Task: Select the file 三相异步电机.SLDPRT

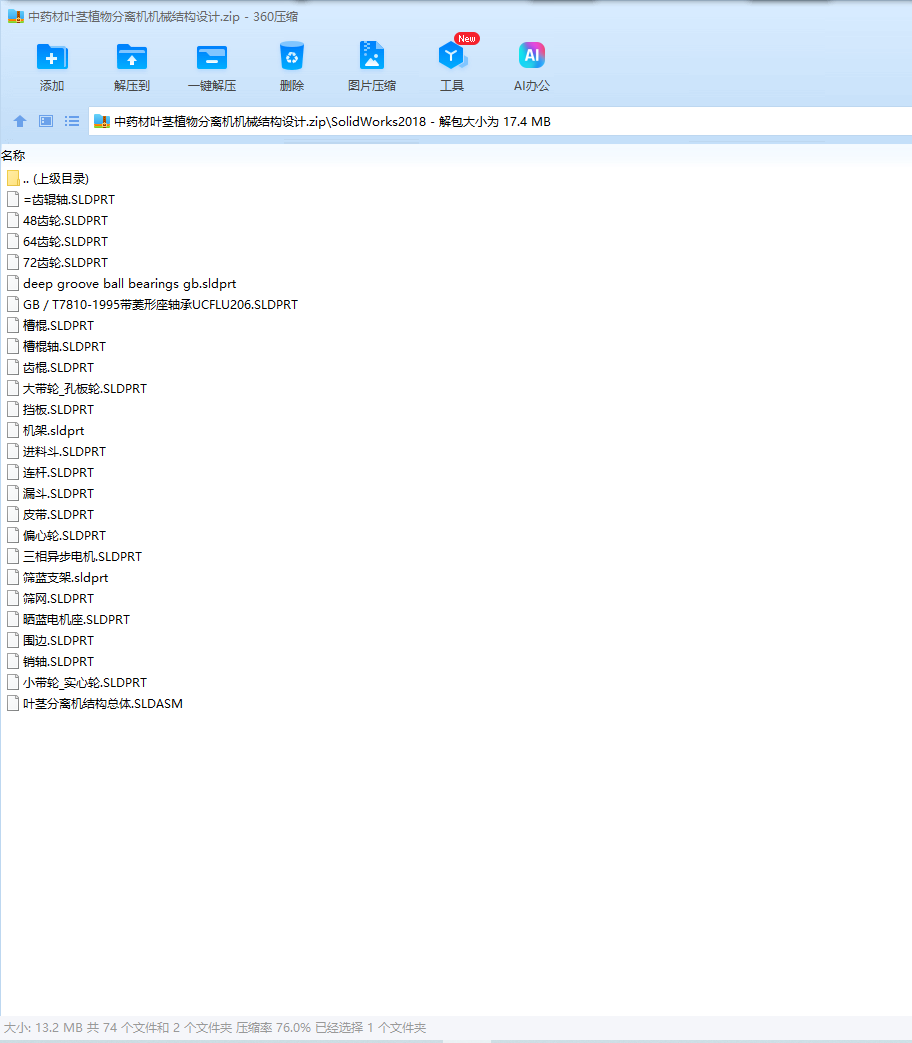Action: coord(82,556)
